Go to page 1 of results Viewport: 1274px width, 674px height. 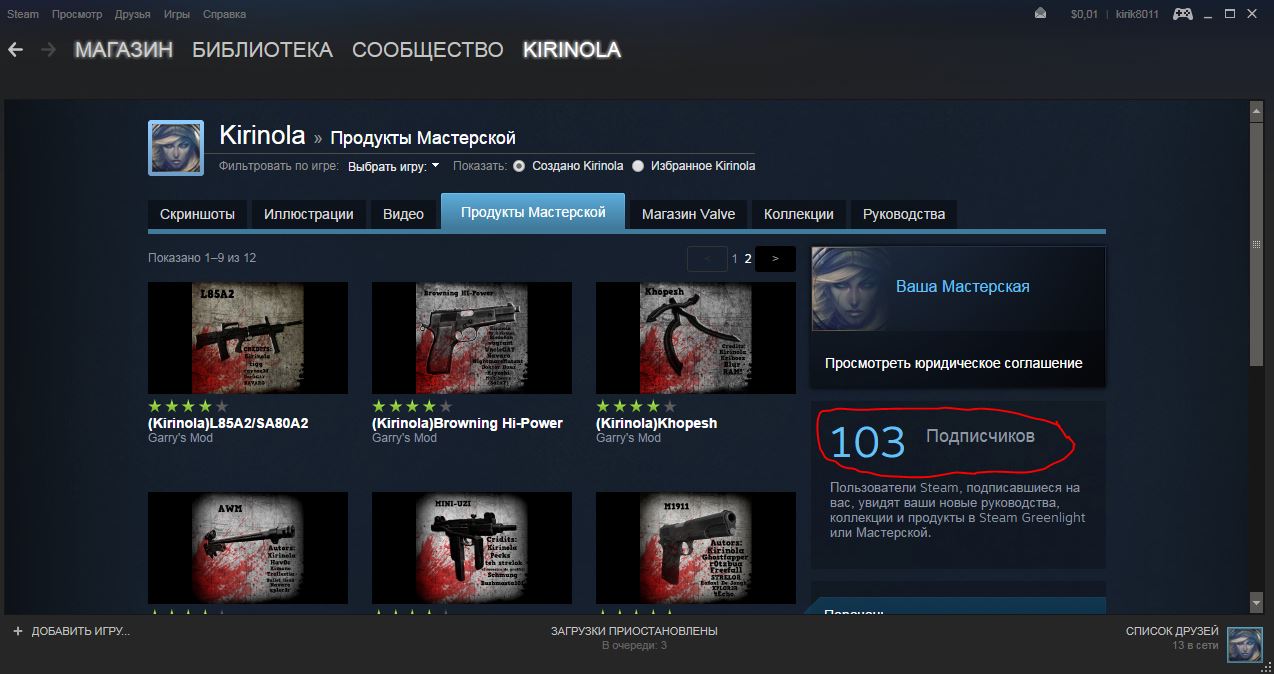point(735,259)
